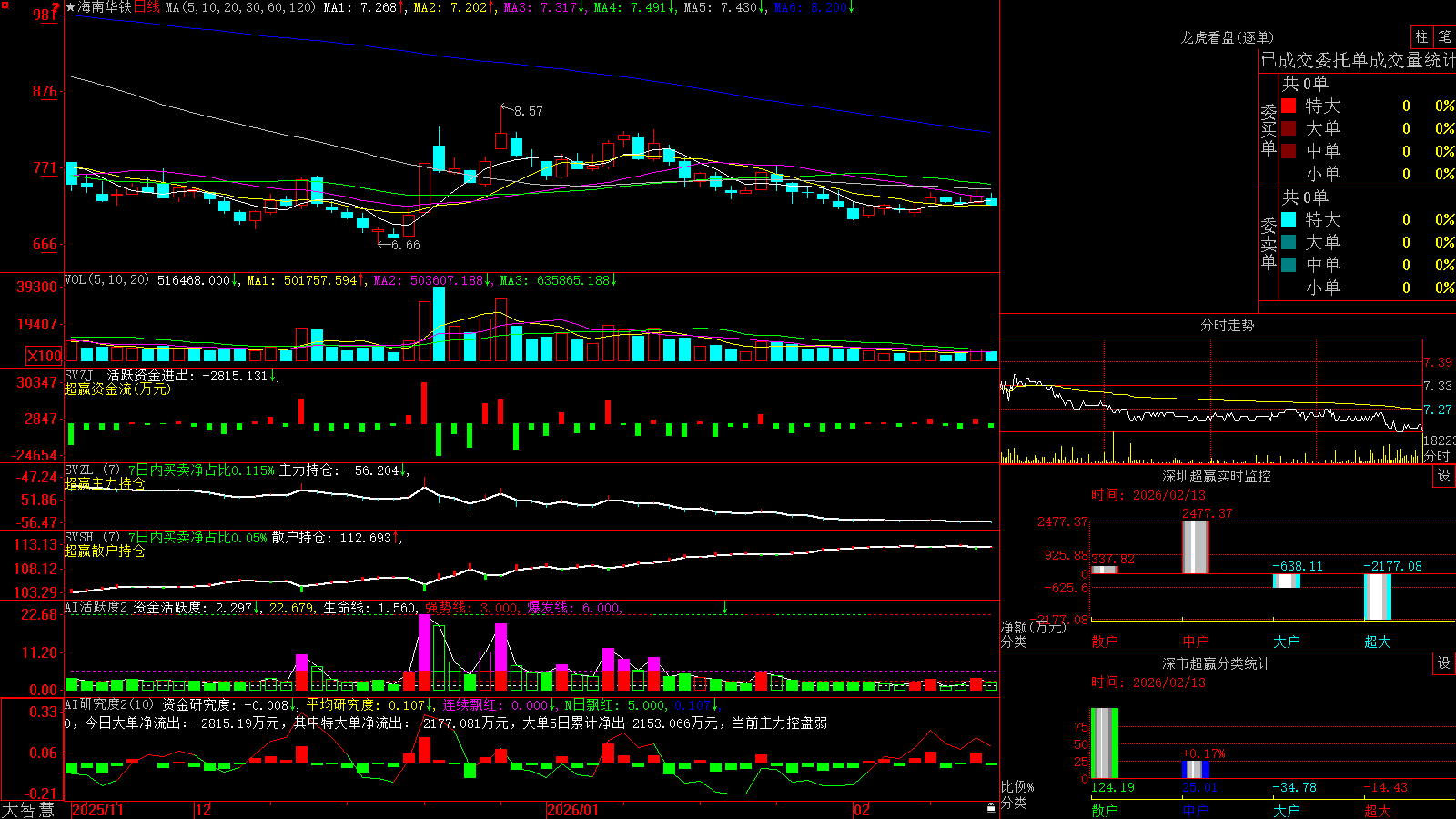
Task: Click the 海南华铁 stock name
Action: coord(105,7)
